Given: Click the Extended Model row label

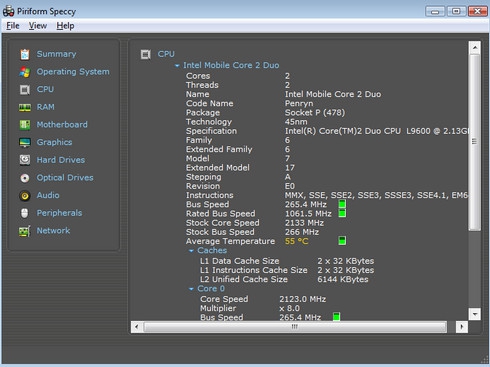Looking at the screenshot, I should tap(218, 168).
